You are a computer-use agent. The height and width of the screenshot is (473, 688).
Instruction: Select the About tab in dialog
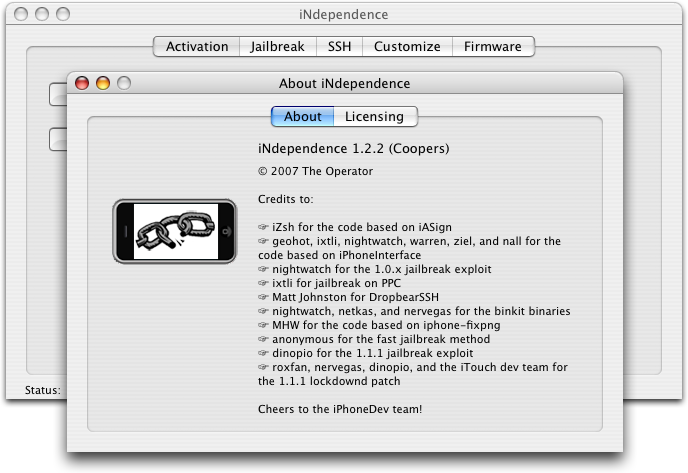coord(302,117)
